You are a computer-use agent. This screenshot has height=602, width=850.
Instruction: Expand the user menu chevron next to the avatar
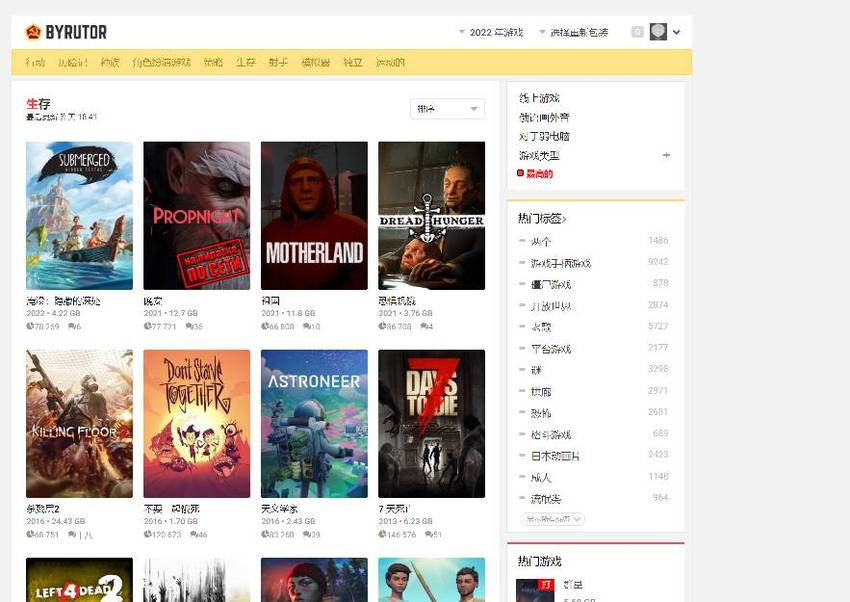[677, 32]
